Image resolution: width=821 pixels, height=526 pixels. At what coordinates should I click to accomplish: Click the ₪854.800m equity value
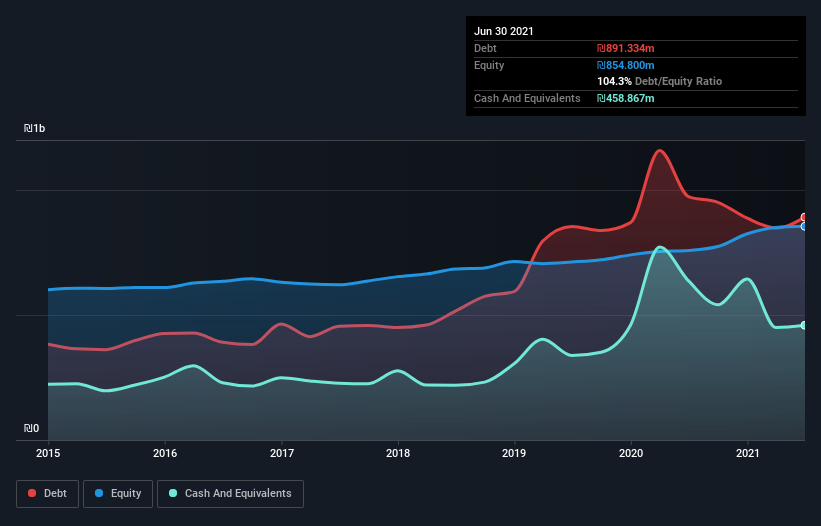[x=626, y=65]
